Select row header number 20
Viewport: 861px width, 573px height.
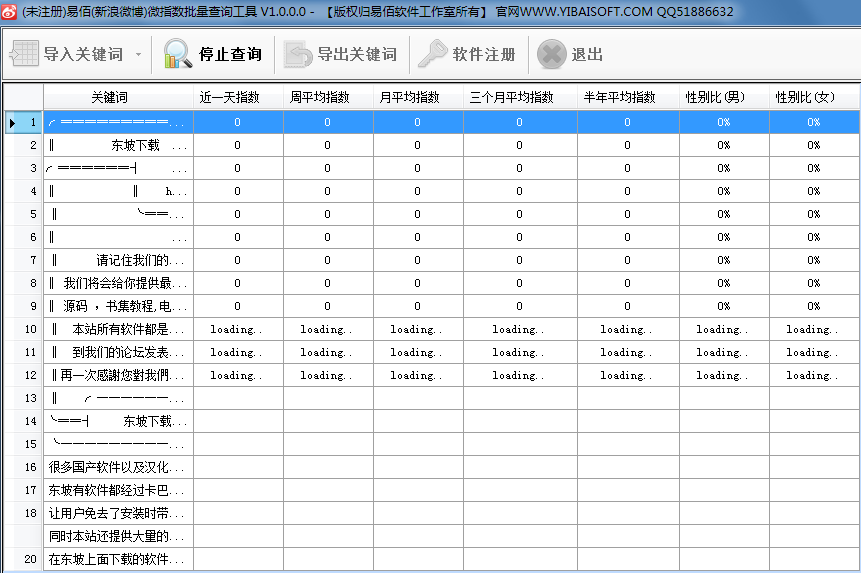[x=24, y=559]
